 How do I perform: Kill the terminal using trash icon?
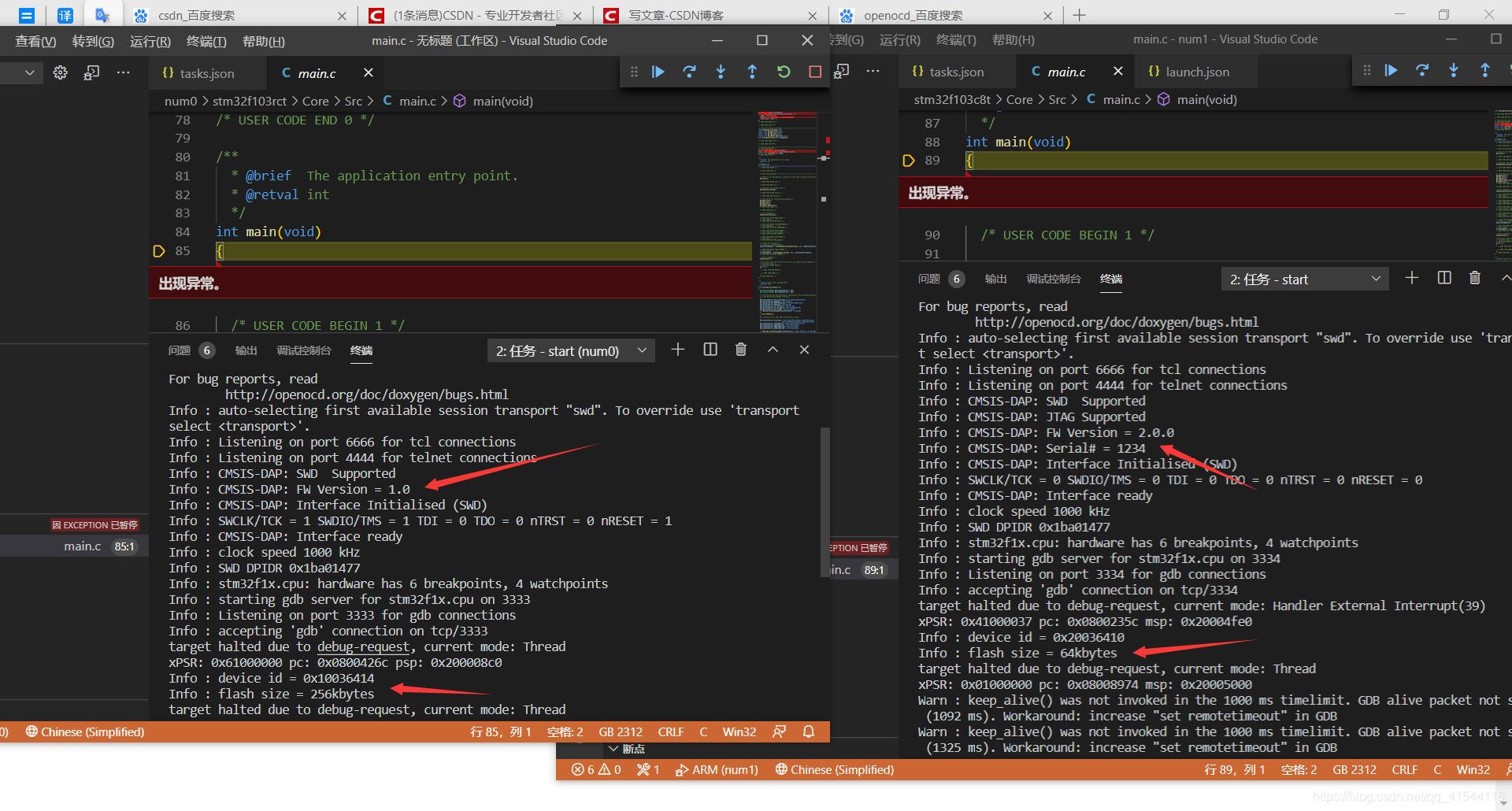pyautogui.click(x=741, y=350)
